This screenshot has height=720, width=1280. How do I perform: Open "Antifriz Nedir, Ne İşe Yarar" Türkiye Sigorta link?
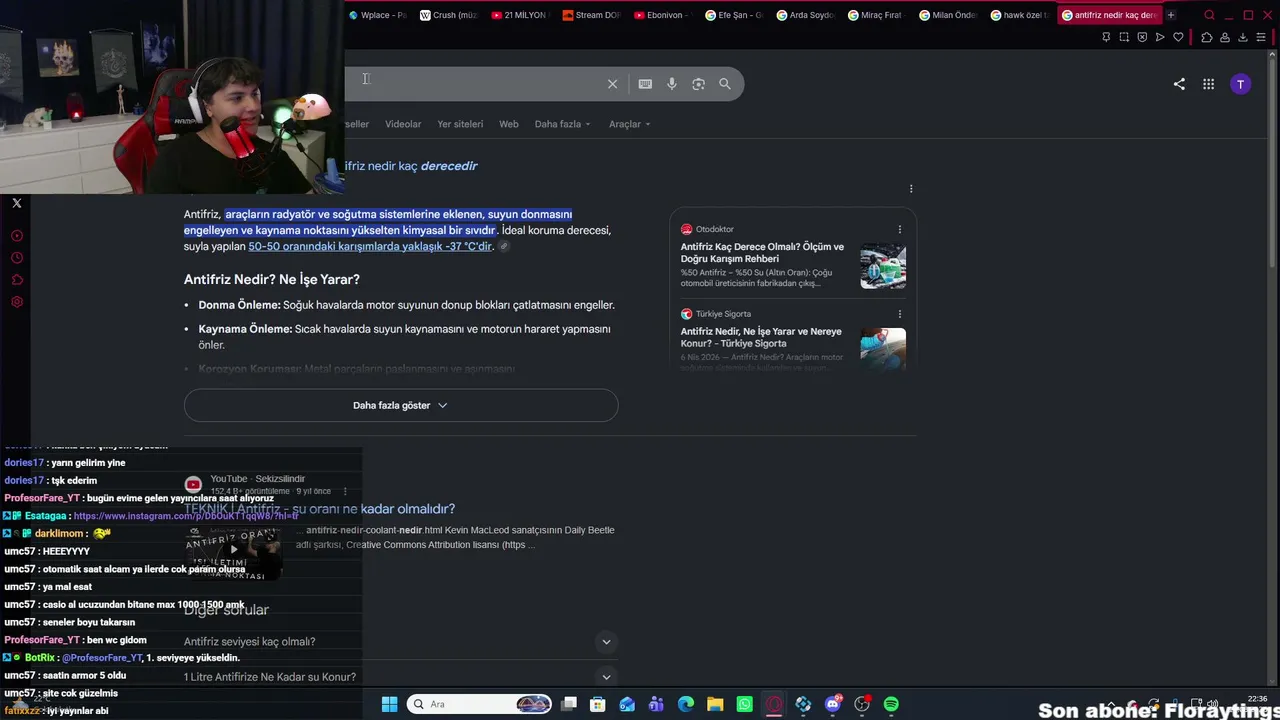pyautogui.click(x=761, y=338)
